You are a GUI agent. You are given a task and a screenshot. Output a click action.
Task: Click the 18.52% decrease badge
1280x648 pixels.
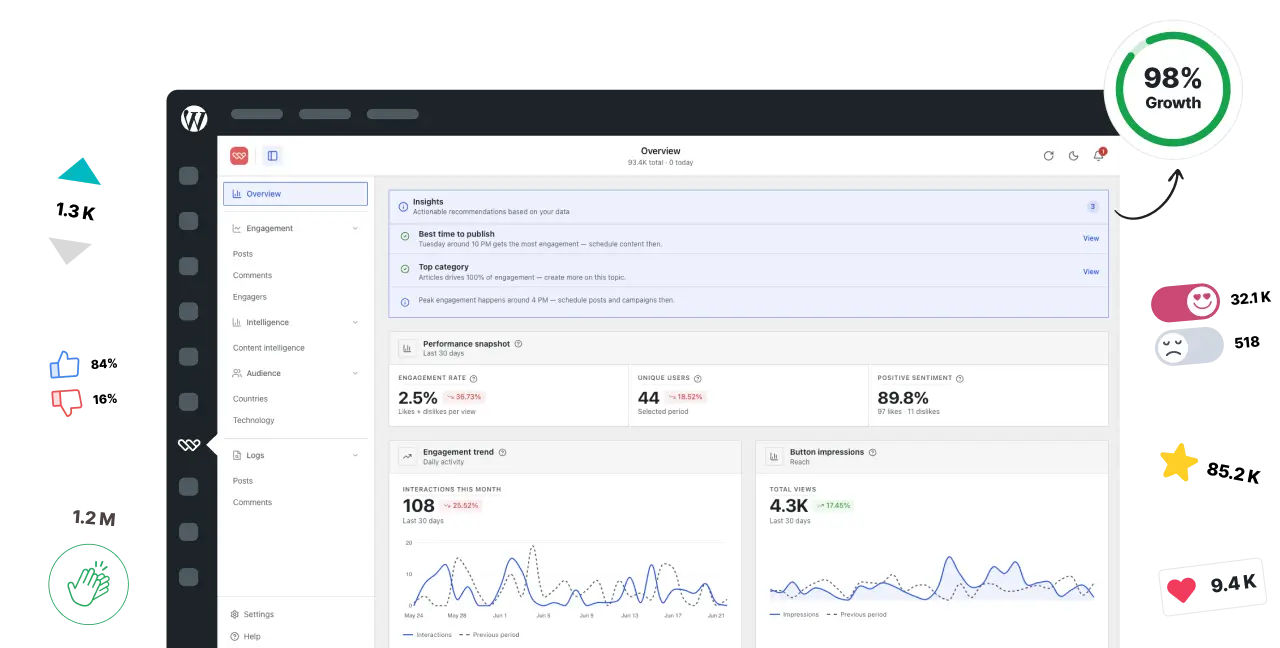click(x=685, y=397)
